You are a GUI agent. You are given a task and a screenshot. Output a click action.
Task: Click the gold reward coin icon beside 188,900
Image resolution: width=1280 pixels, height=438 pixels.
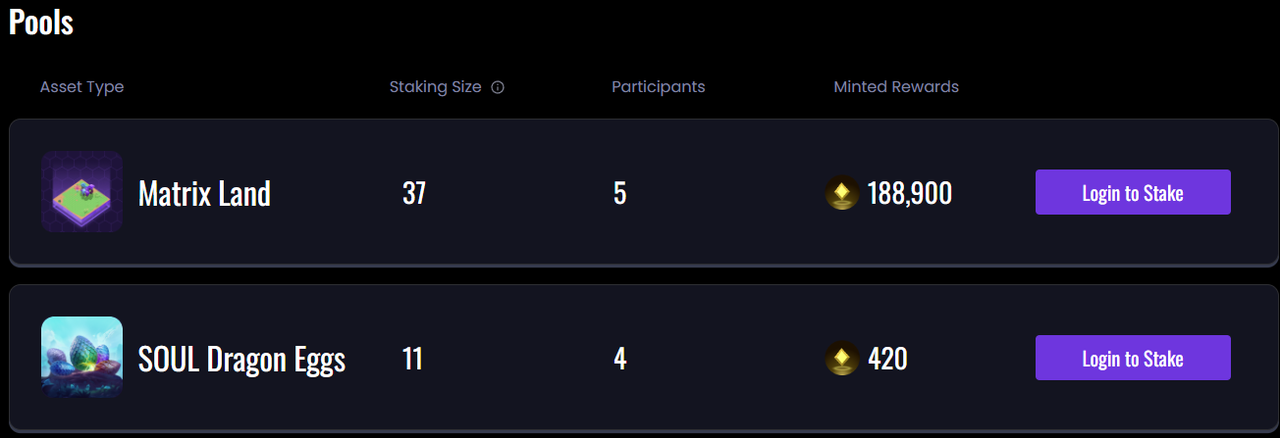[843, 193]
